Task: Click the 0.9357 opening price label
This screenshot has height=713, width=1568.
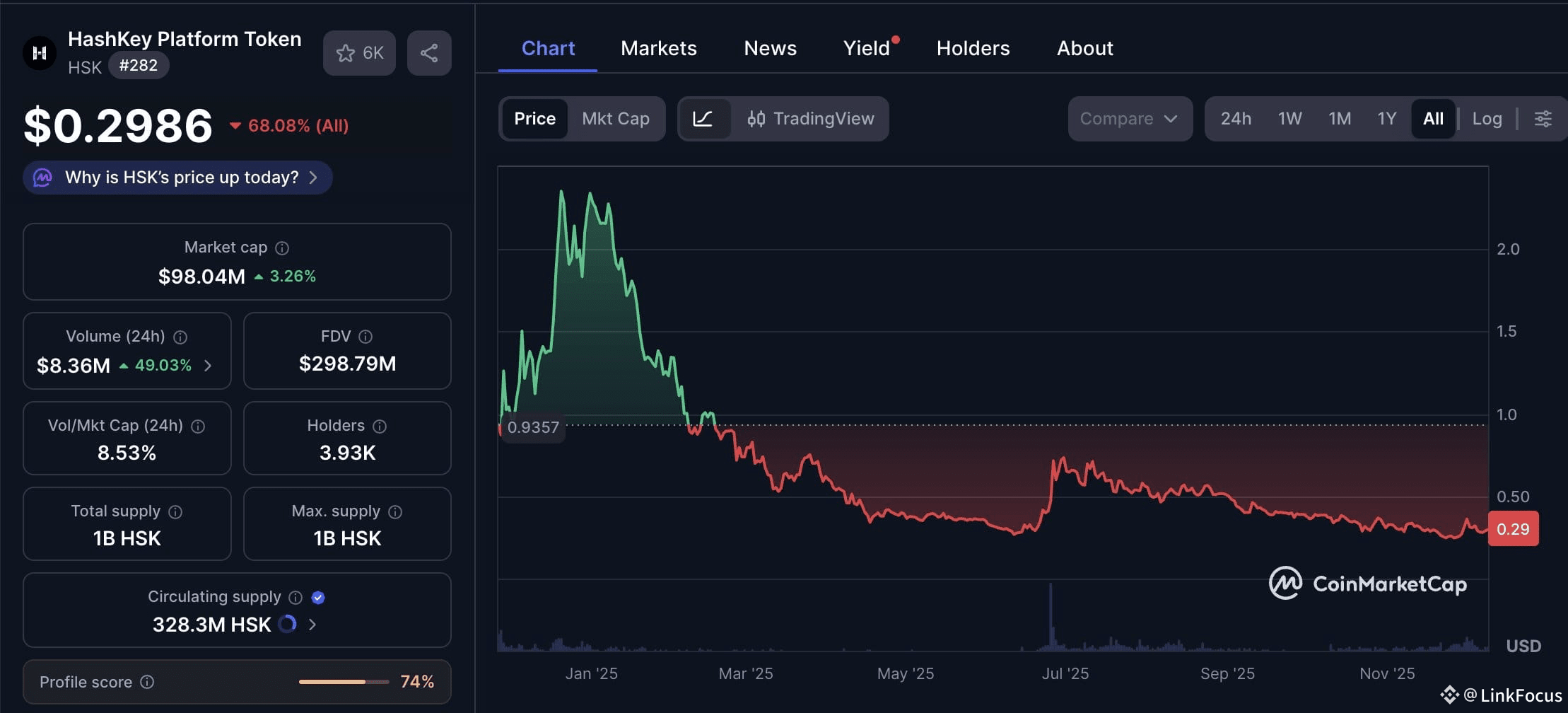Action: pyautogui.click(x=533, y=427)
